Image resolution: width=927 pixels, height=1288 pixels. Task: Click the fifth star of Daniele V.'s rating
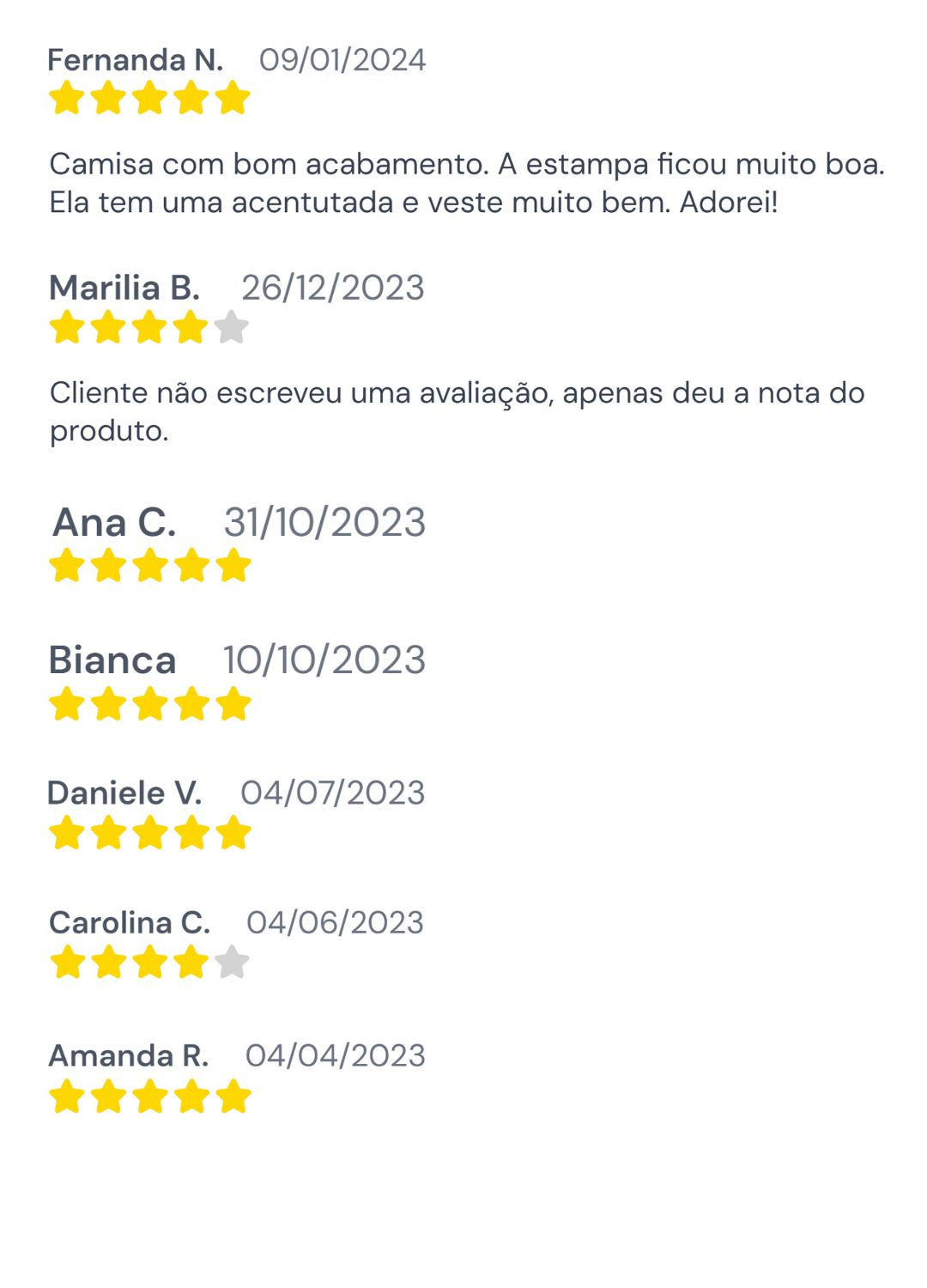pyautogui.click(x=233, y=833)
